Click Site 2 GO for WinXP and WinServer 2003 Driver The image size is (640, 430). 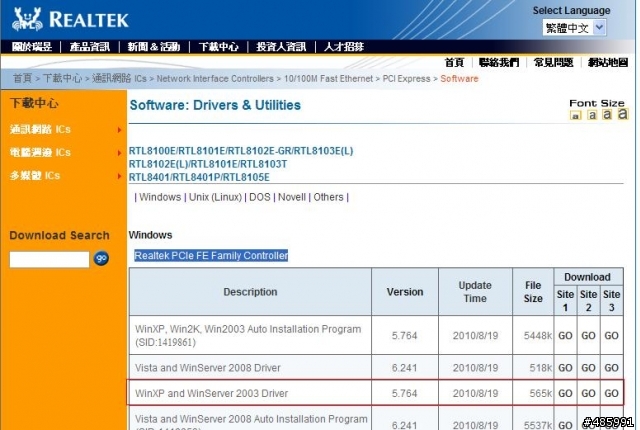588,393
